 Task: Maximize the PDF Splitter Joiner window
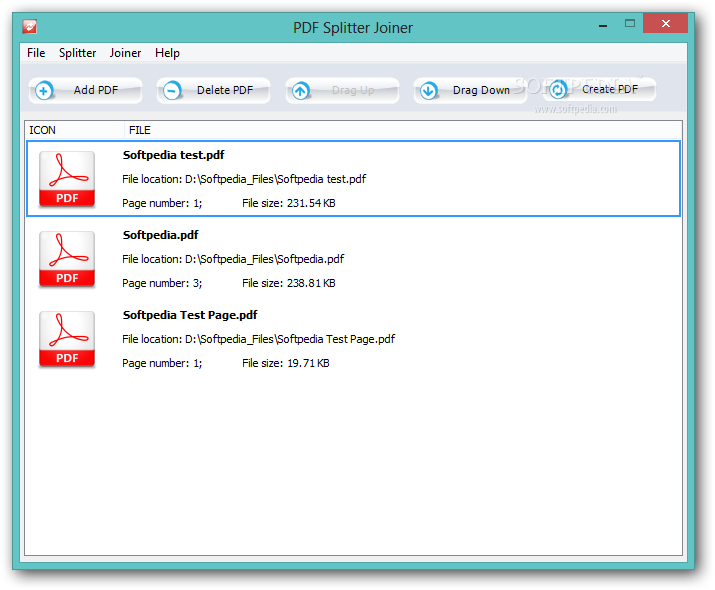[x=630, y=23]
